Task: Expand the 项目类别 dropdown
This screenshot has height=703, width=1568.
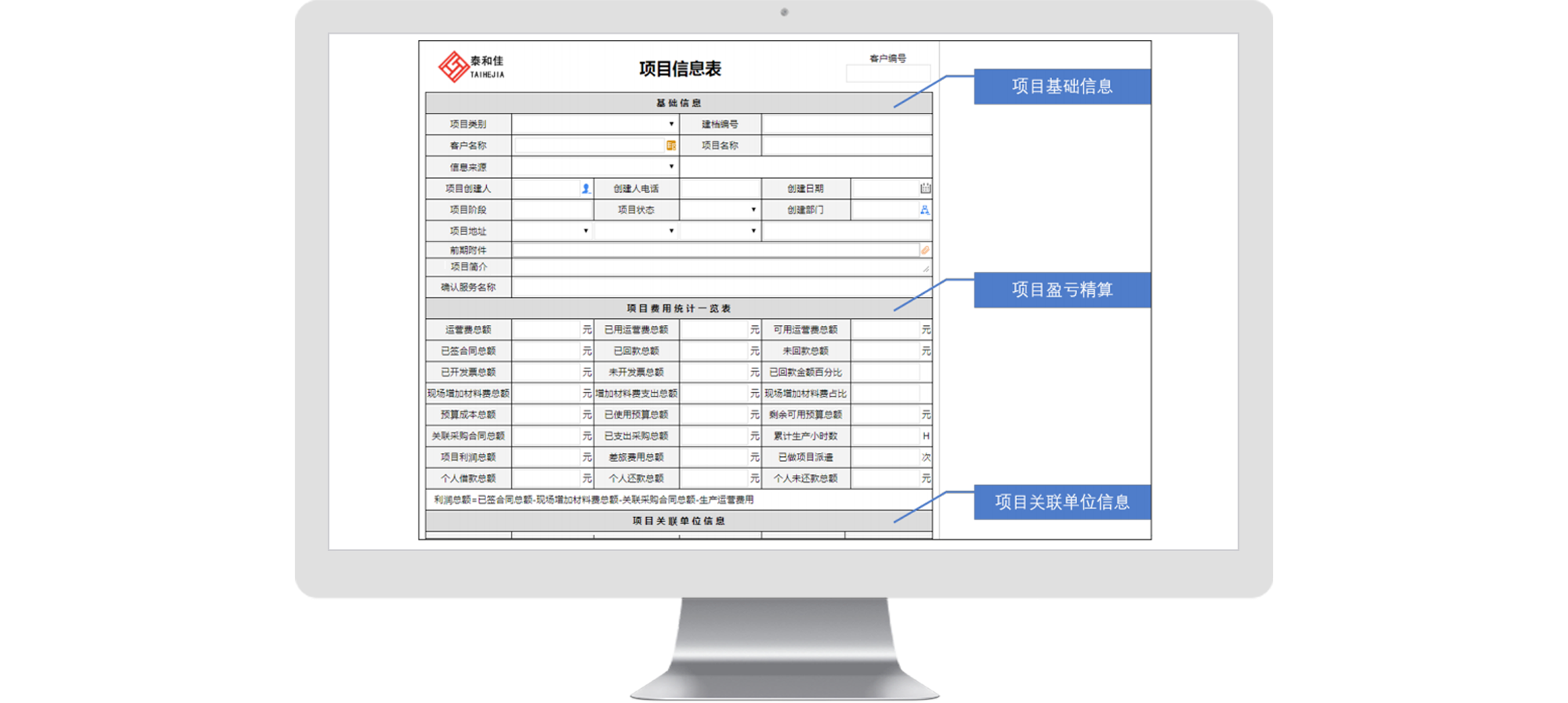Action: (671, 125)
